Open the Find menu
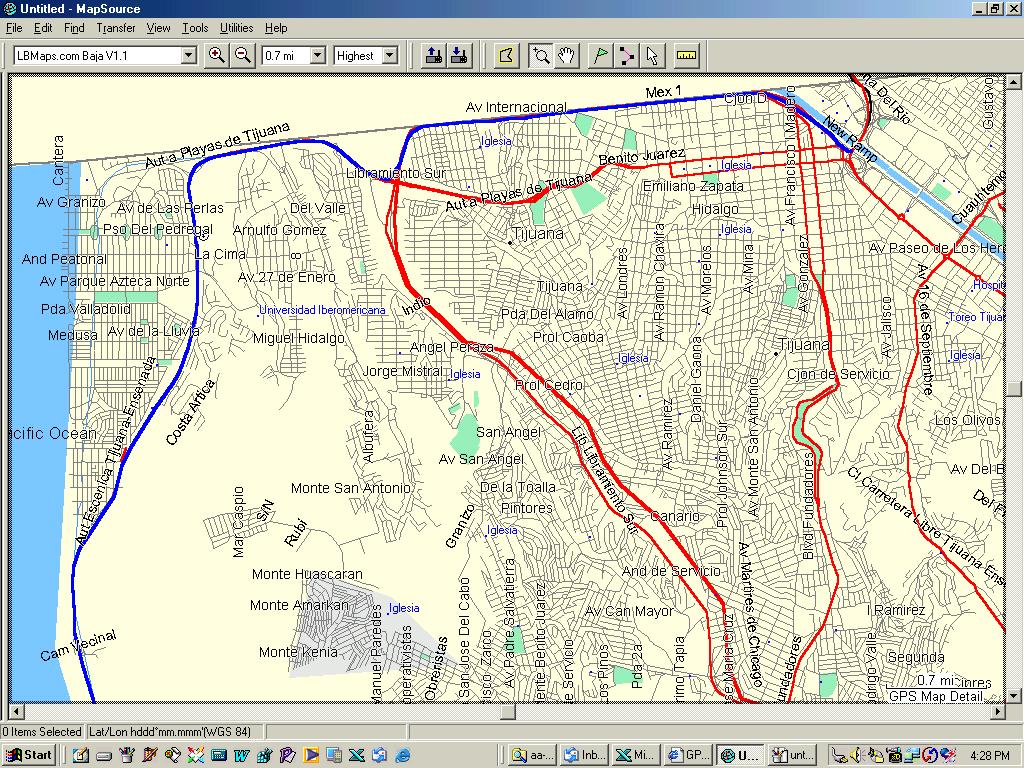Screen dimensions: 1024x768 click(x=74, y=28)
